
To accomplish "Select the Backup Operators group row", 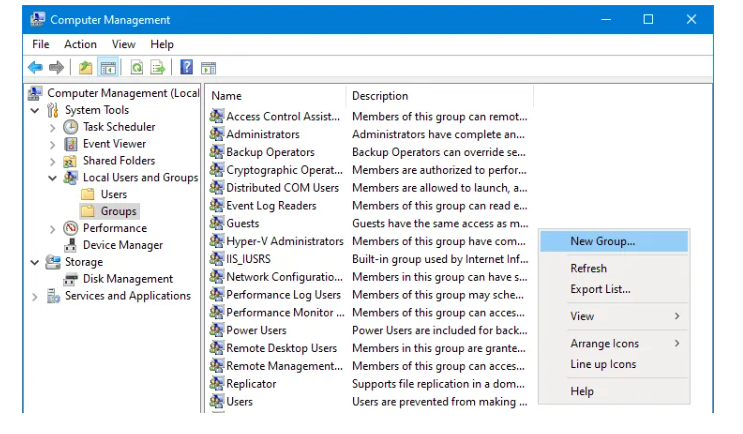I will [x=369, y=152].
